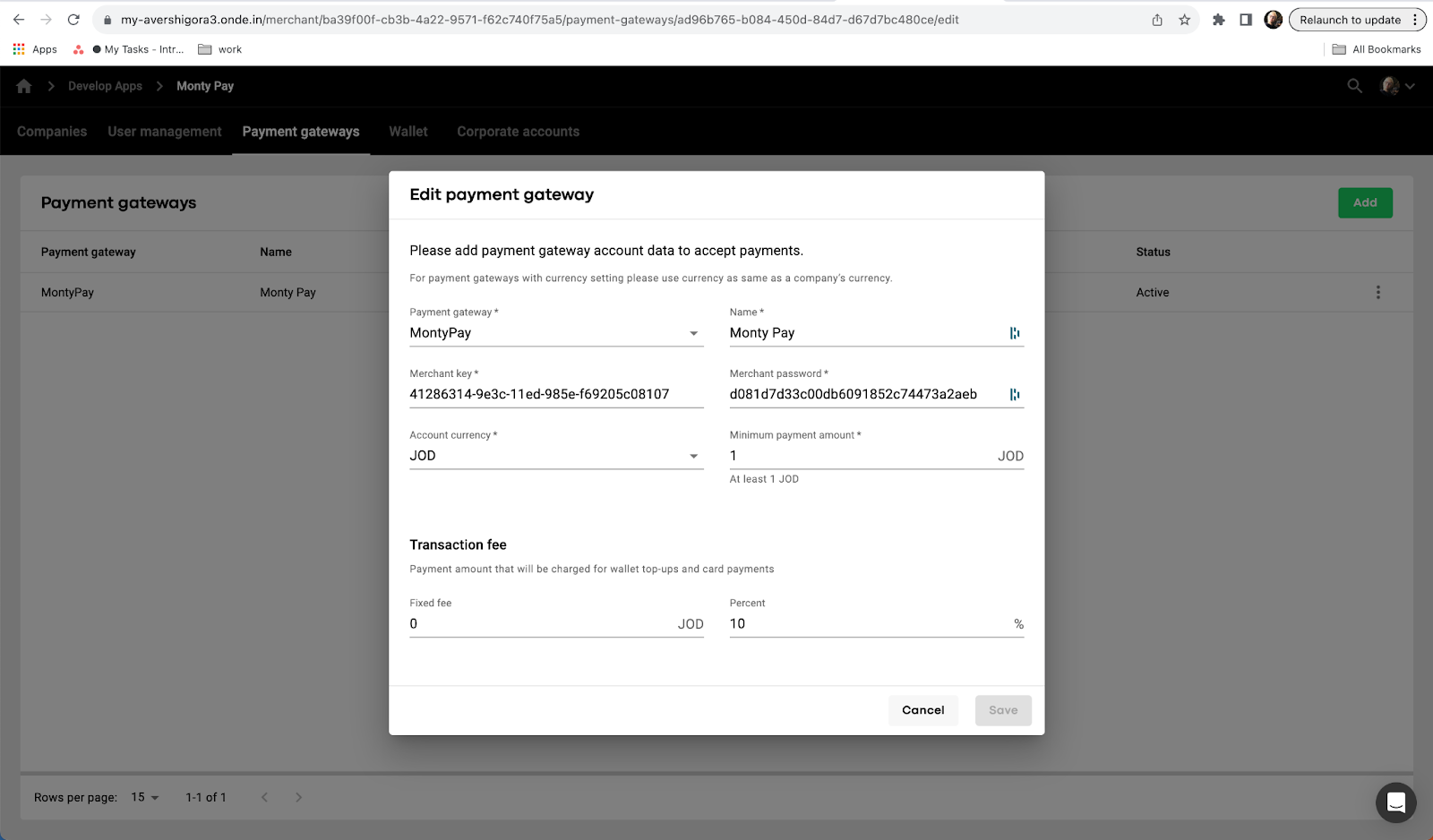
Task: Switch to the Wallet tab
Action: tap(408, 132)
